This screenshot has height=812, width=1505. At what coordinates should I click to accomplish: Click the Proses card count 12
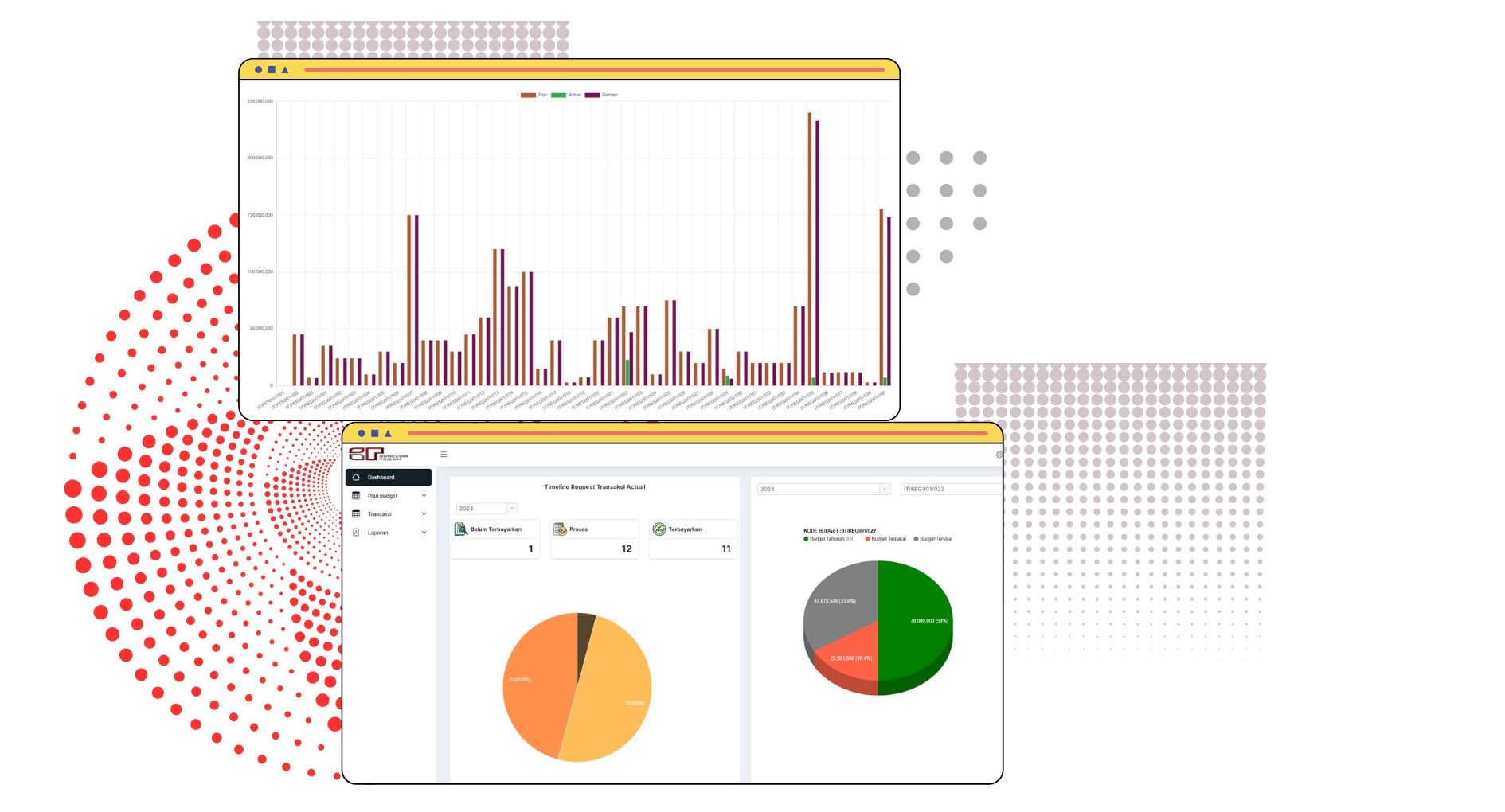[x=627, y=549]
